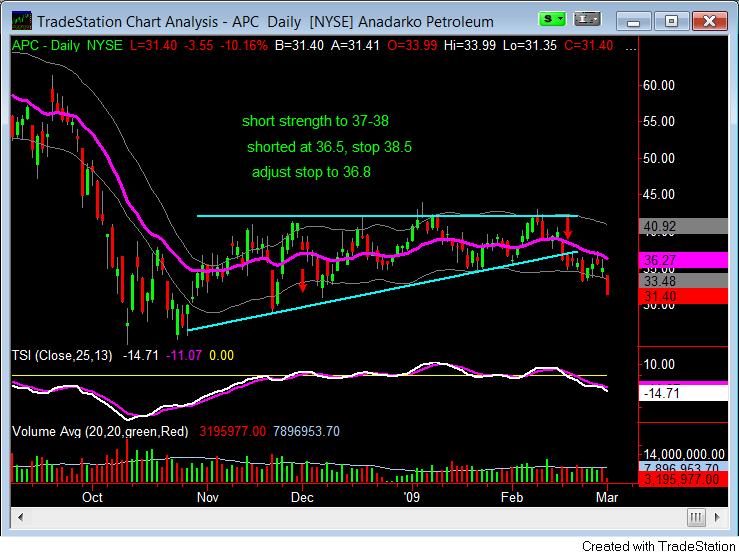Click the white -14.71 TSI axis marker
The image size is (739, 554).
(683, 393)
